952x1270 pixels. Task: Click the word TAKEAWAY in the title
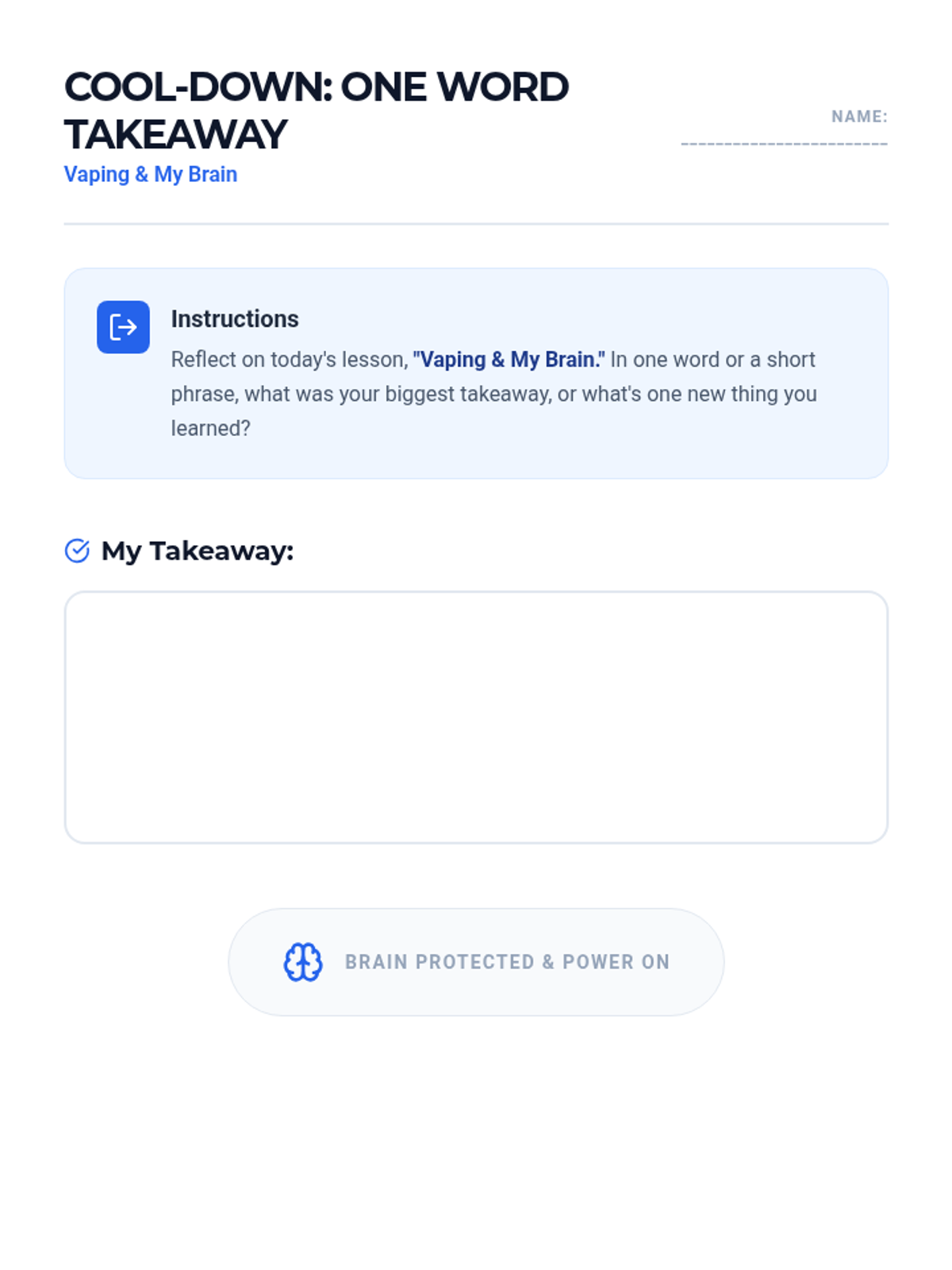click(175, 134)
